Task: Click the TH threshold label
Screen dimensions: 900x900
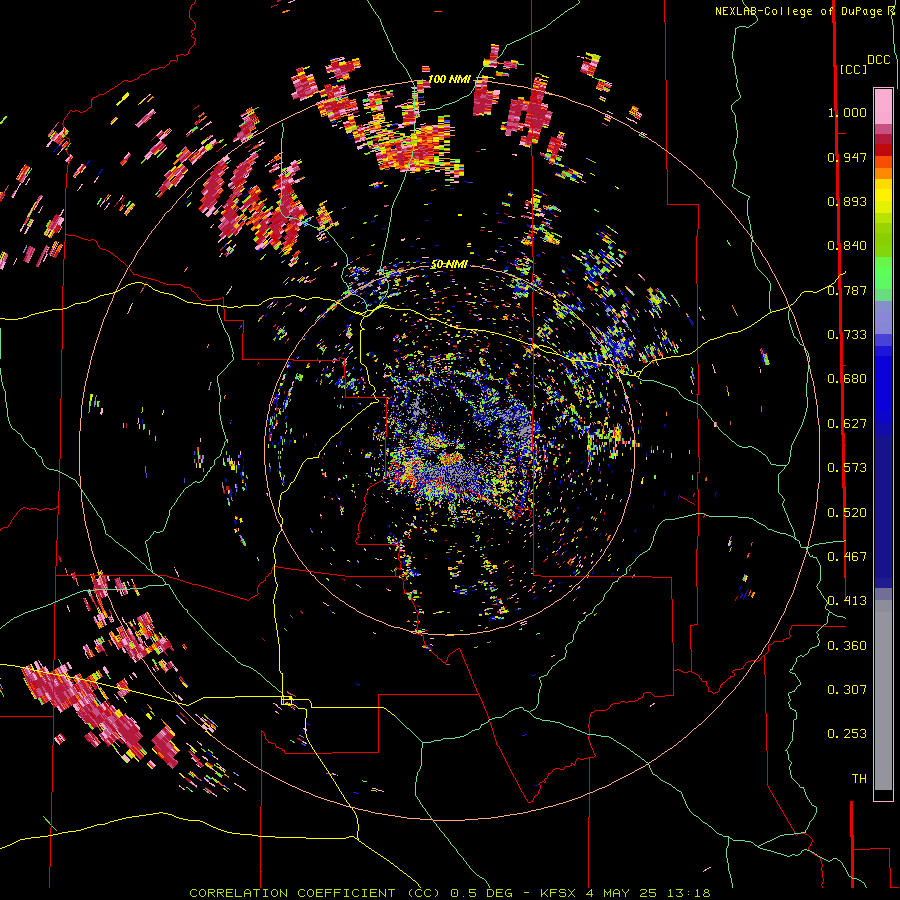Action: pyautogui.click(x=859, y=779)
